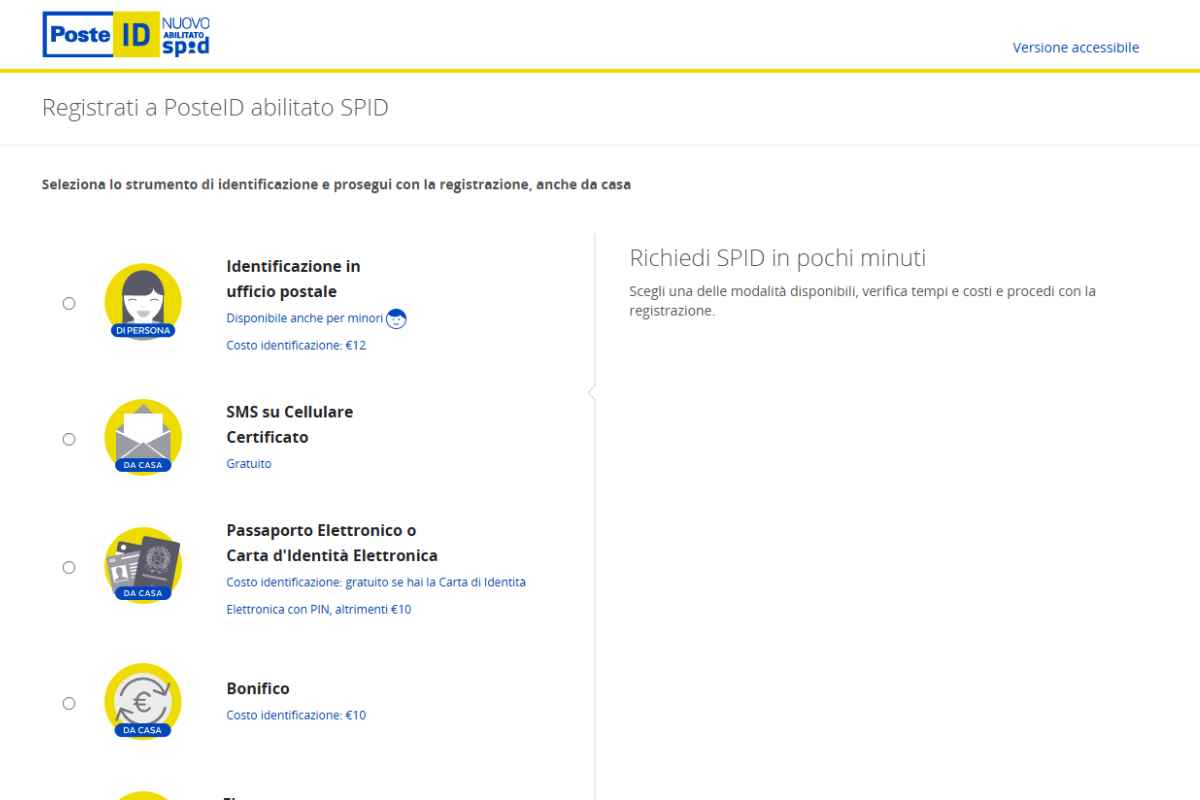The width and height of the screenshot is (1200, 800).
Task: Click the SMS envelope icon
Action: coord(143,434)
